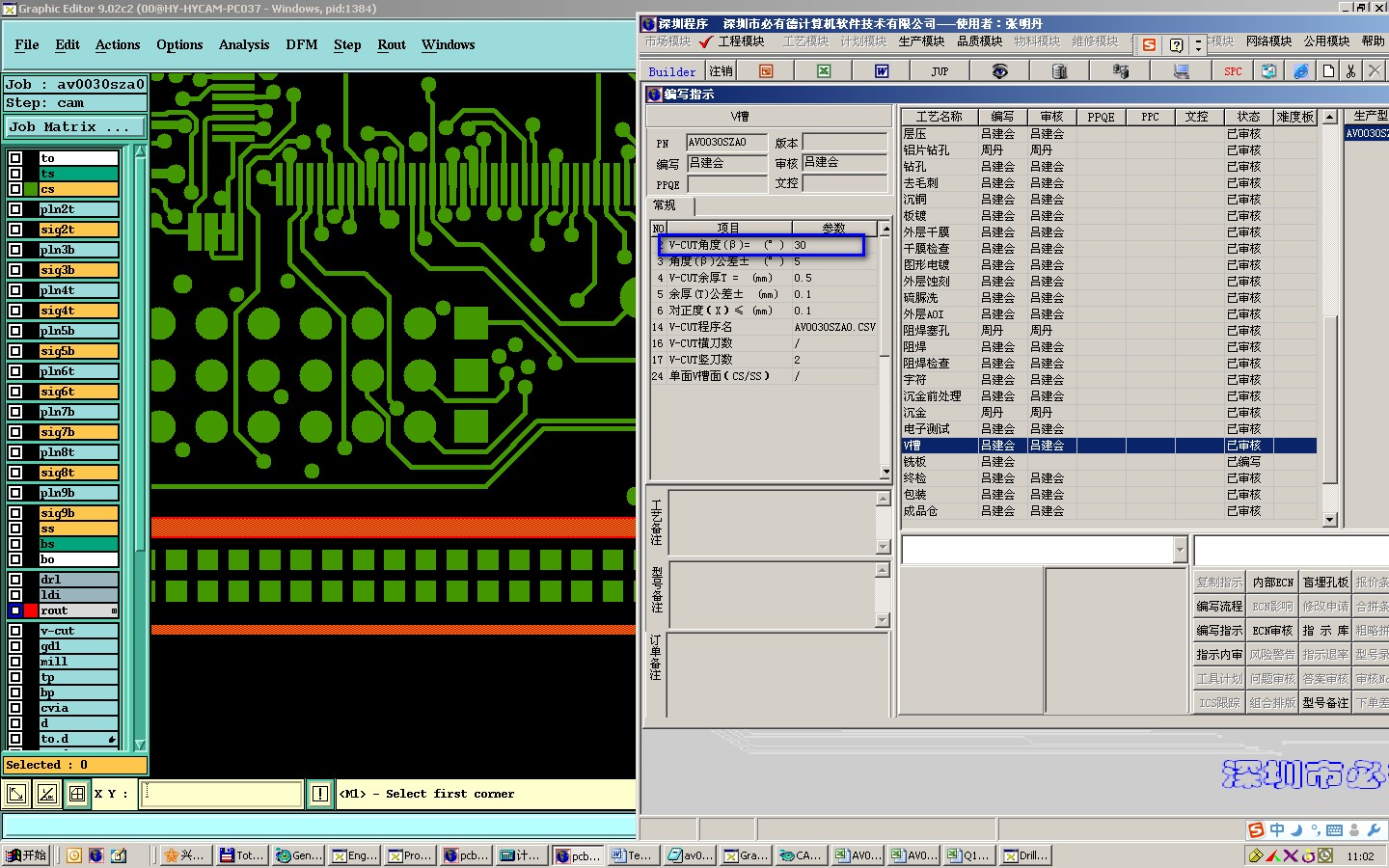Click the Word export icon in toolbar
This screenshot has width=1389, height=868.
point(882,71)
